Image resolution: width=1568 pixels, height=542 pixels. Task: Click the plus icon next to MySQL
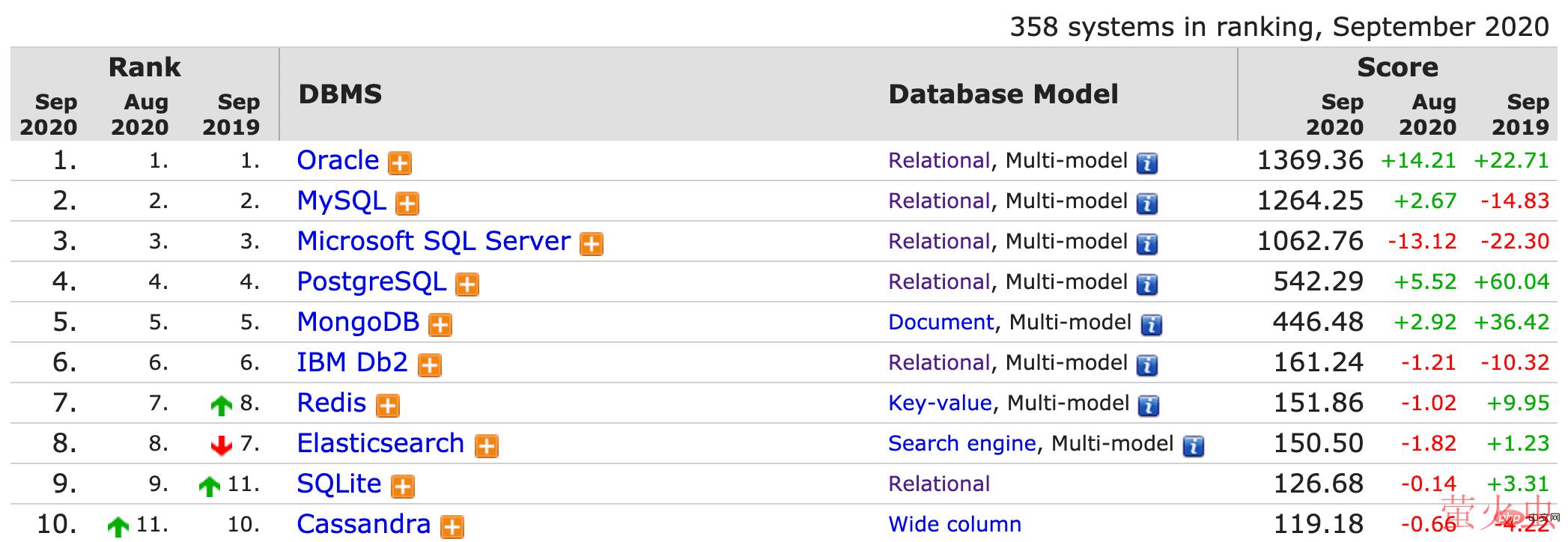tap(407, 204)
